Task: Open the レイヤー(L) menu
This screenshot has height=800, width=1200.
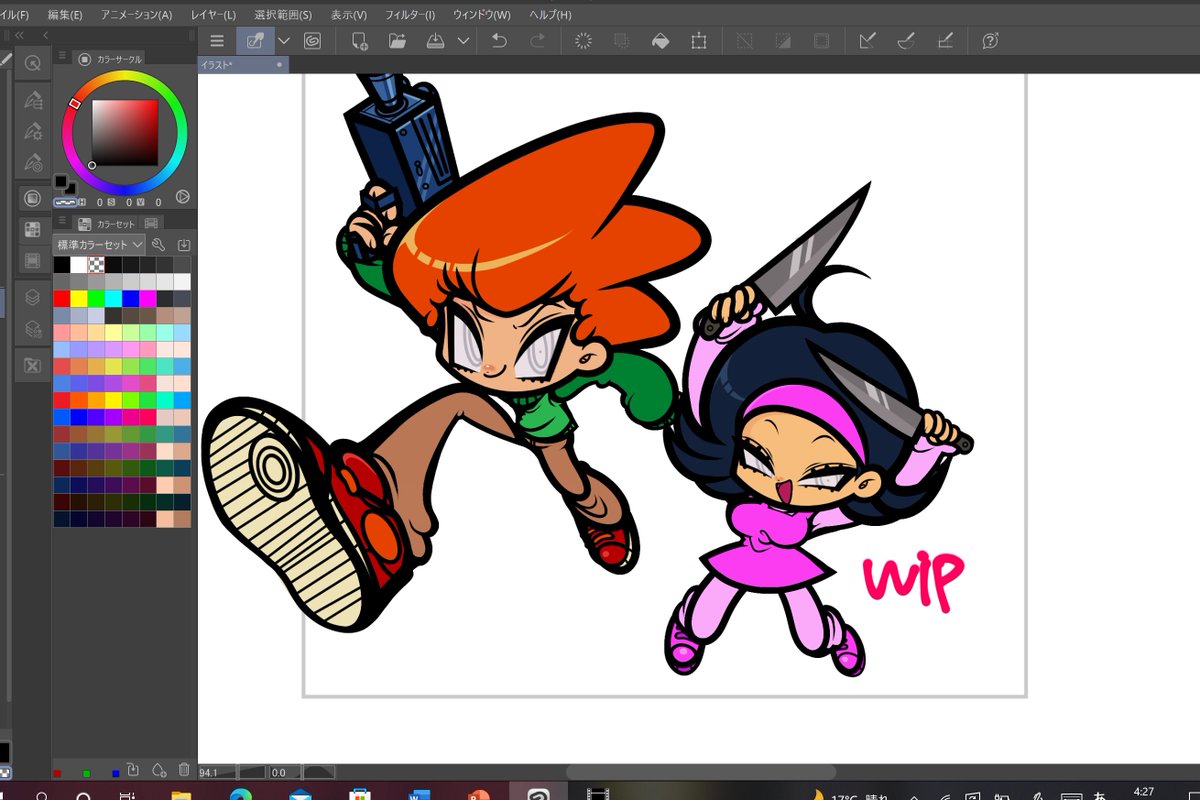Action: (x=213, y=15)
